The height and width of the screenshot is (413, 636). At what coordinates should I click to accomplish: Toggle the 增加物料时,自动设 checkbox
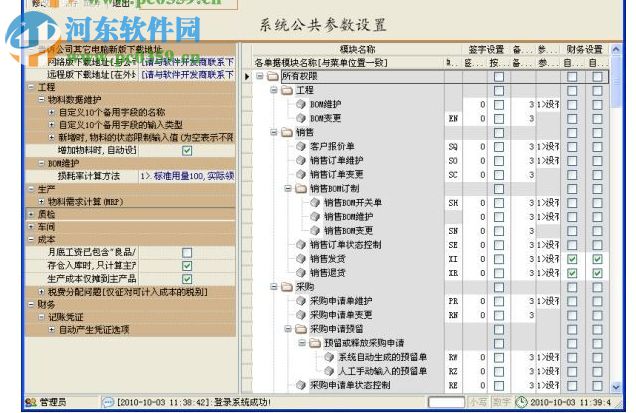[187, 151]
